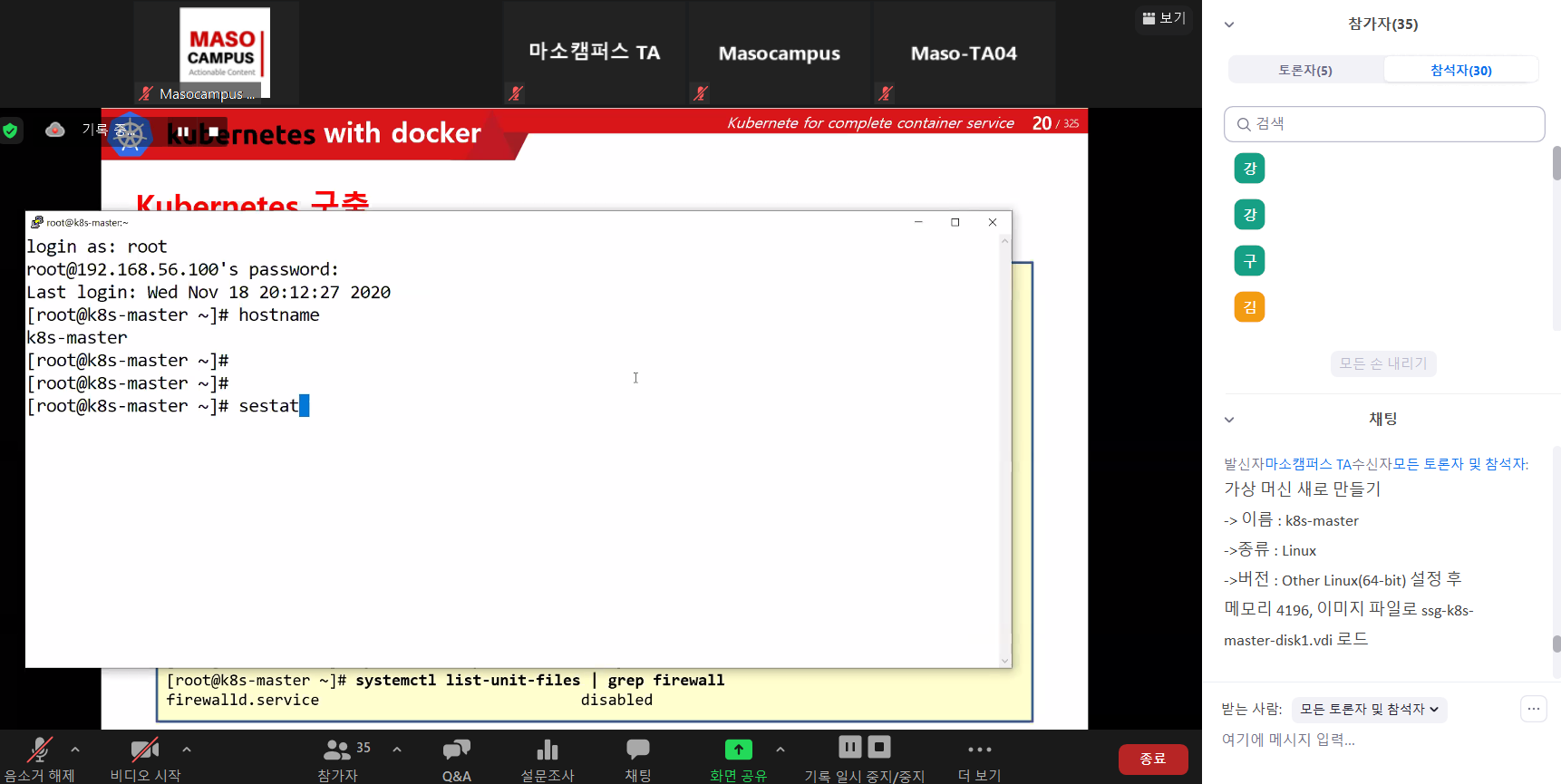Click the 보기 view button at top
Screen dimensions: 1561x784
click(1164, 18)
